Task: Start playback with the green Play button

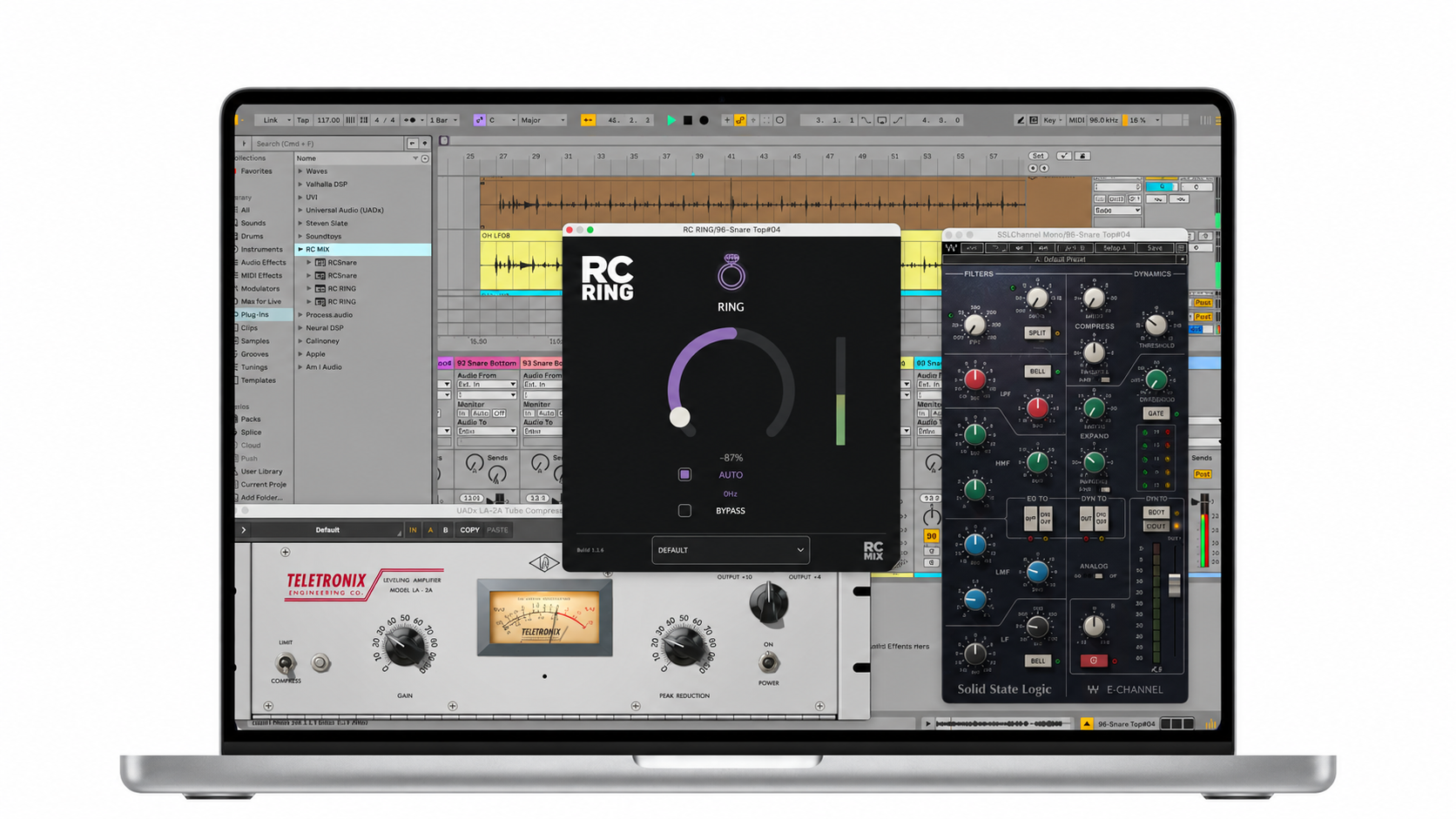Action: pyautogui.click(x=671, y=120)
